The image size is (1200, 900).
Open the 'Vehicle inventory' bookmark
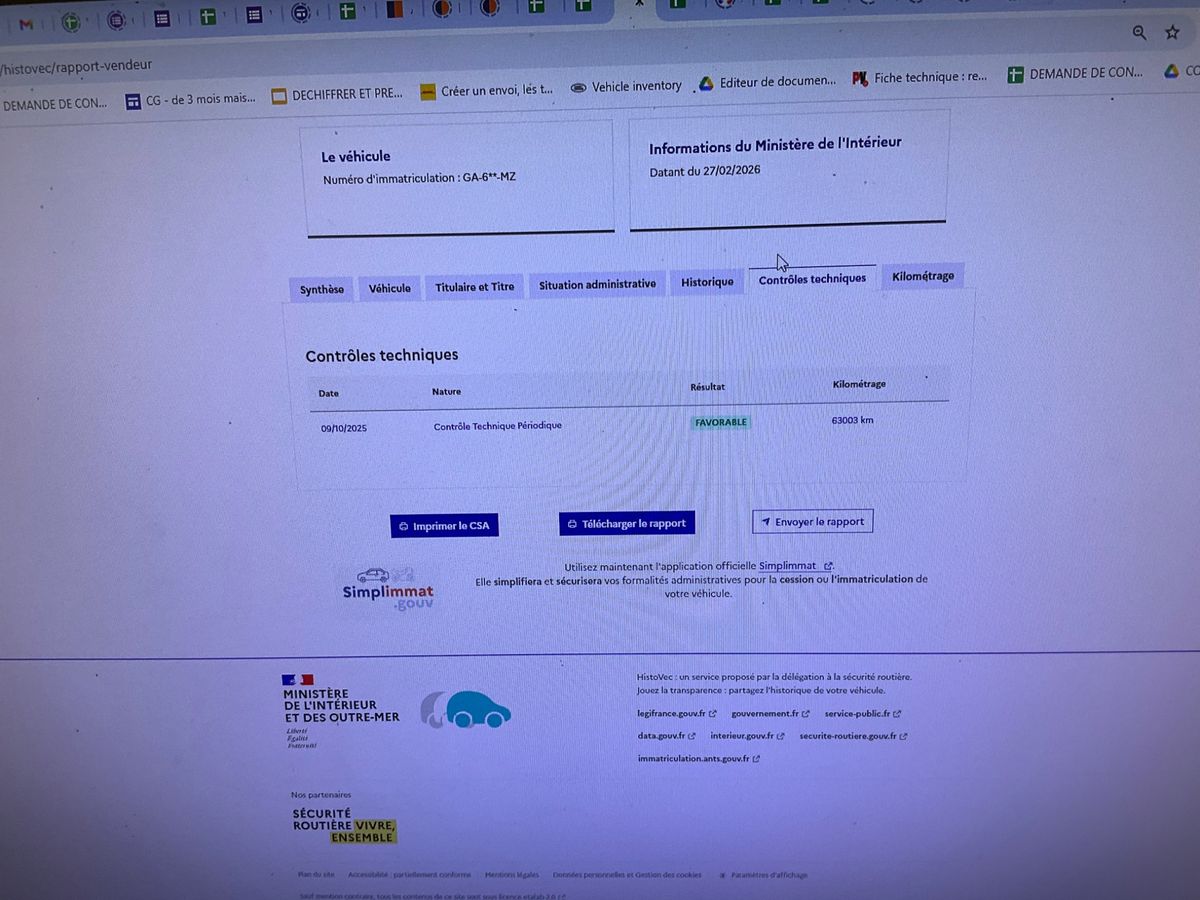(x=626, y=87)
